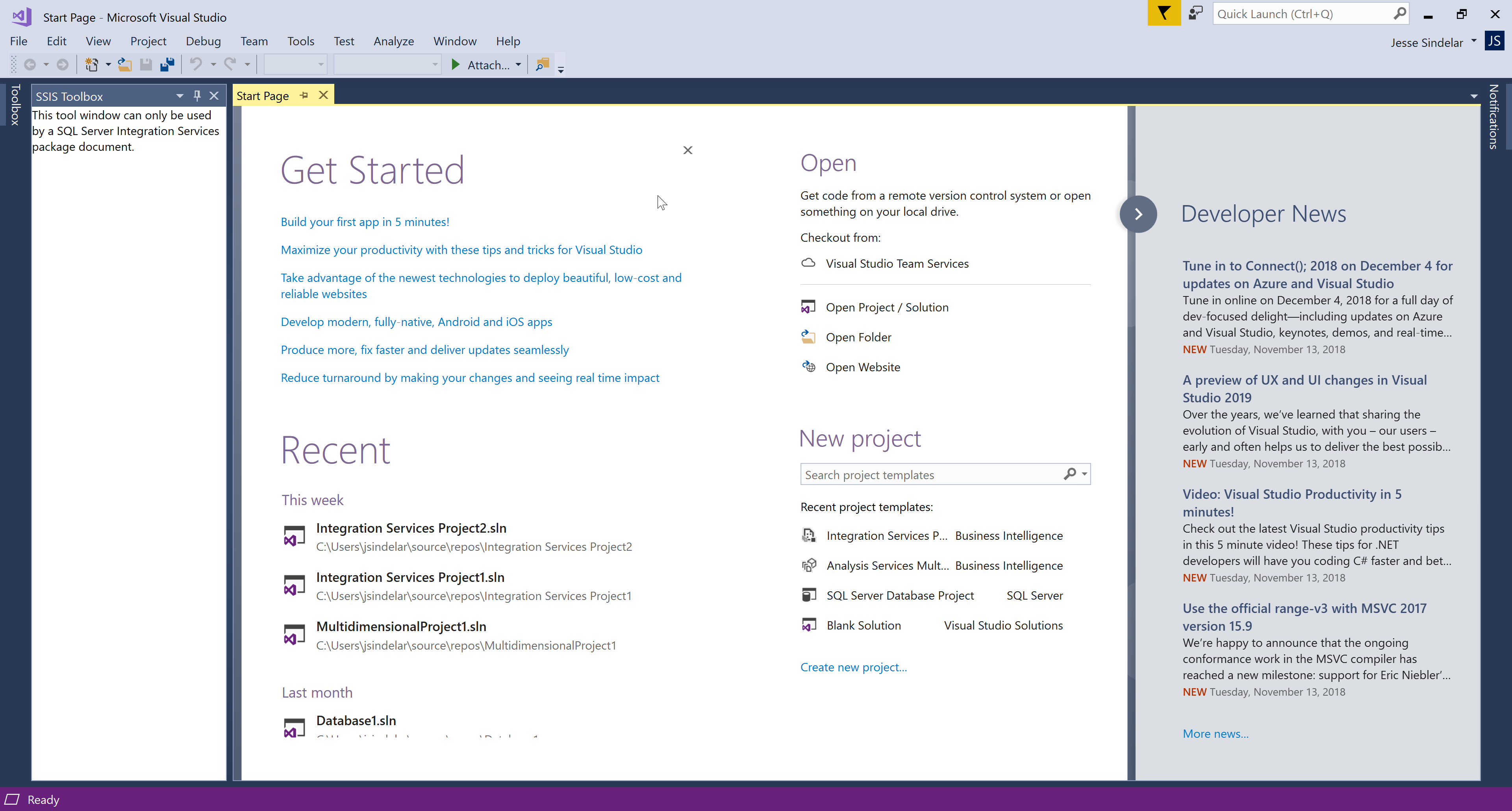Click the New Project toolbar icon
Screen dimensions: 1512x811
click(92, 65)
